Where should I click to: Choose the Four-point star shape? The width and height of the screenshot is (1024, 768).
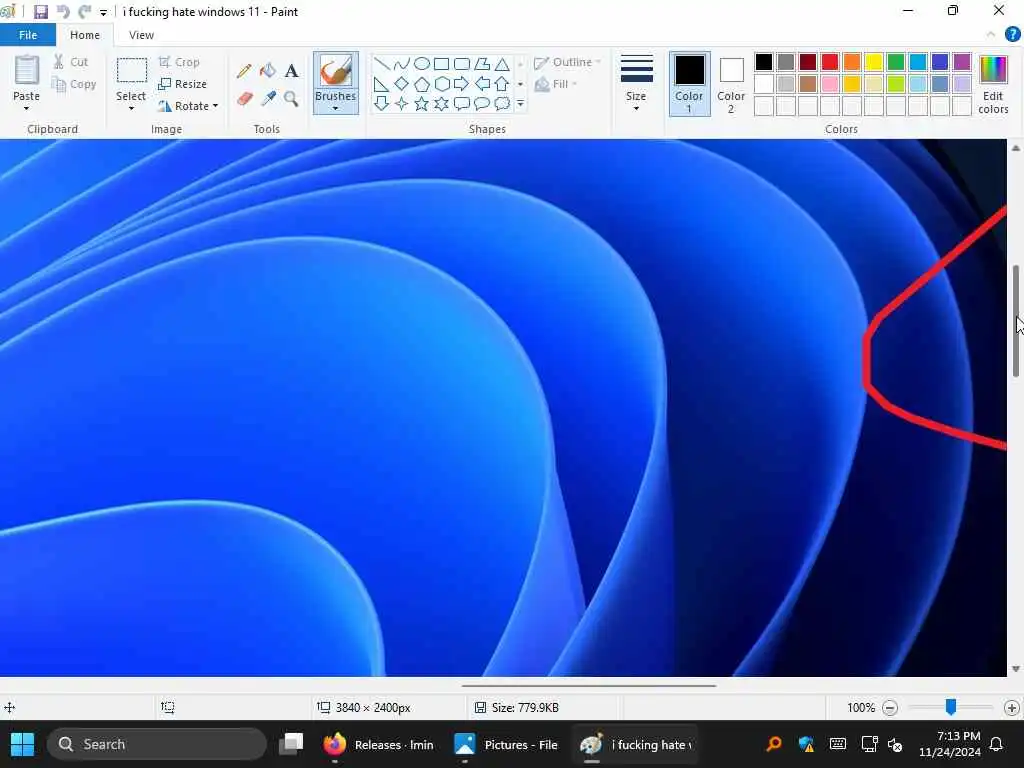[x=402, y=104]
